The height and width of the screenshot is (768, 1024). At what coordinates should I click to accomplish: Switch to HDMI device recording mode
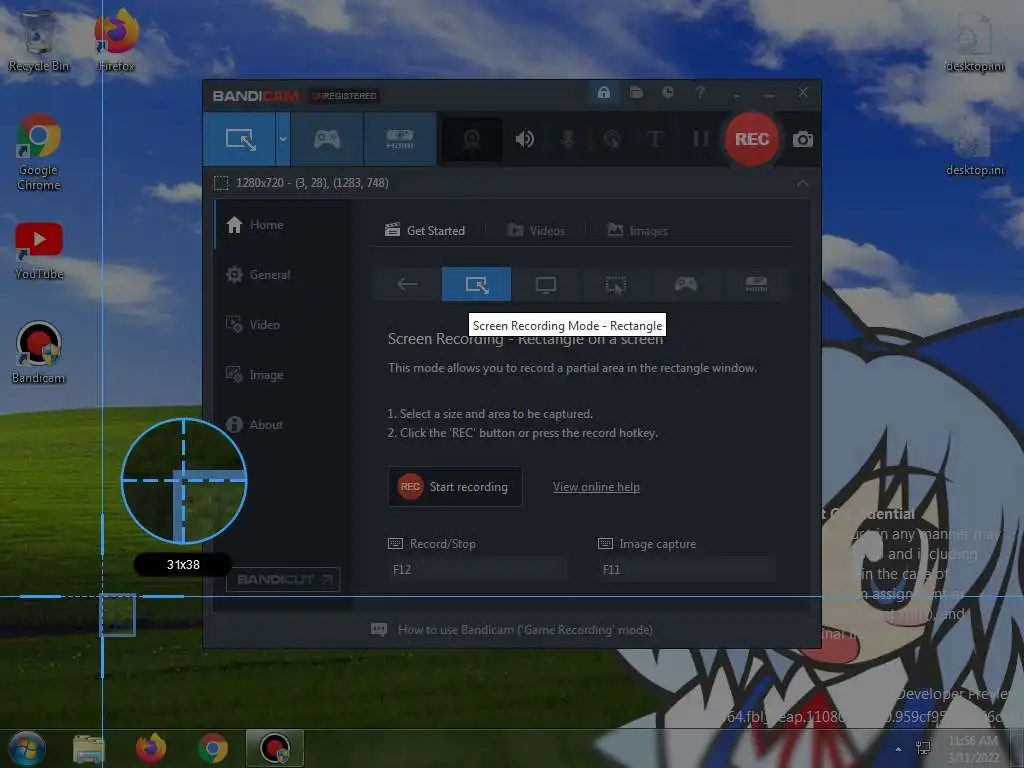(400, 139)
